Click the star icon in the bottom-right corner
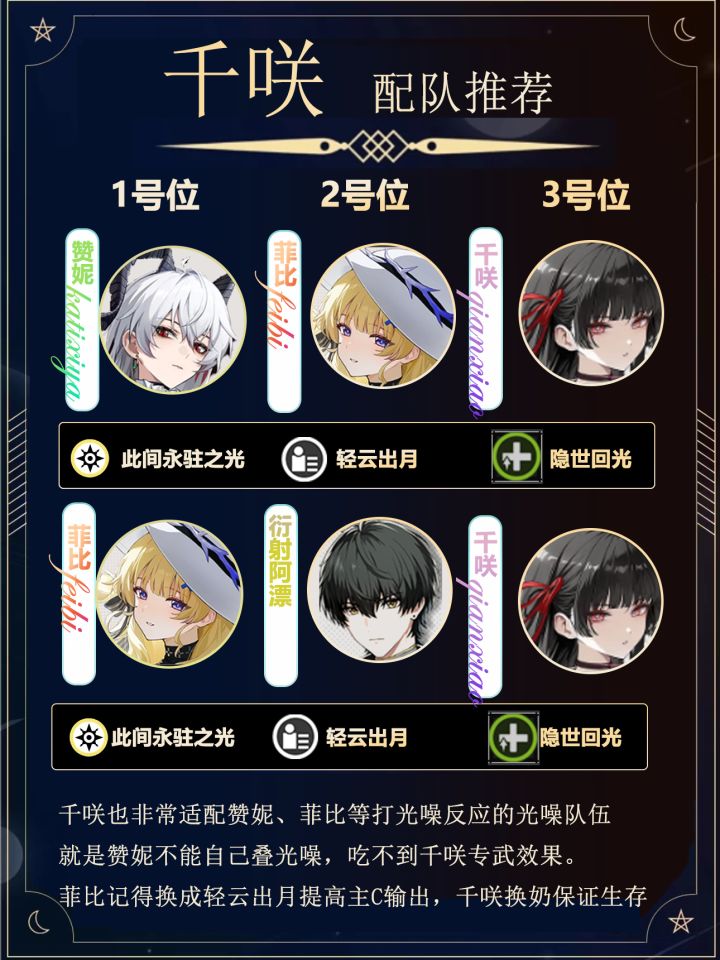This screenshot has height=960, width=720. pyautogui.click(x=680, y=921)
